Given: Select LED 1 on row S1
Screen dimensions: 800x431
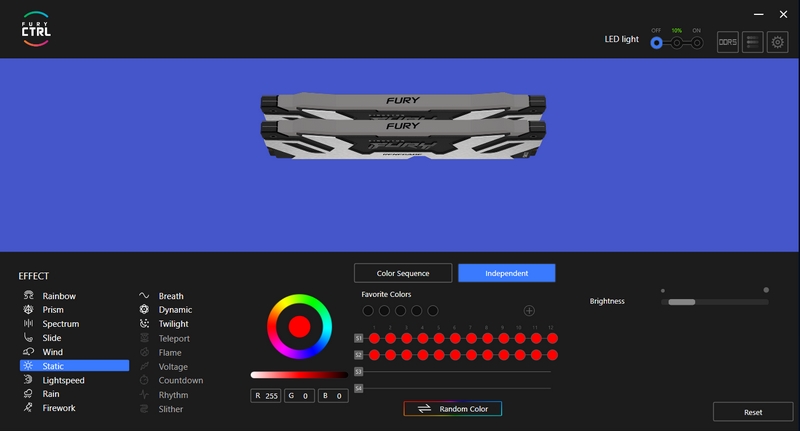Looking at the screenshot, I should pos(374,338).
